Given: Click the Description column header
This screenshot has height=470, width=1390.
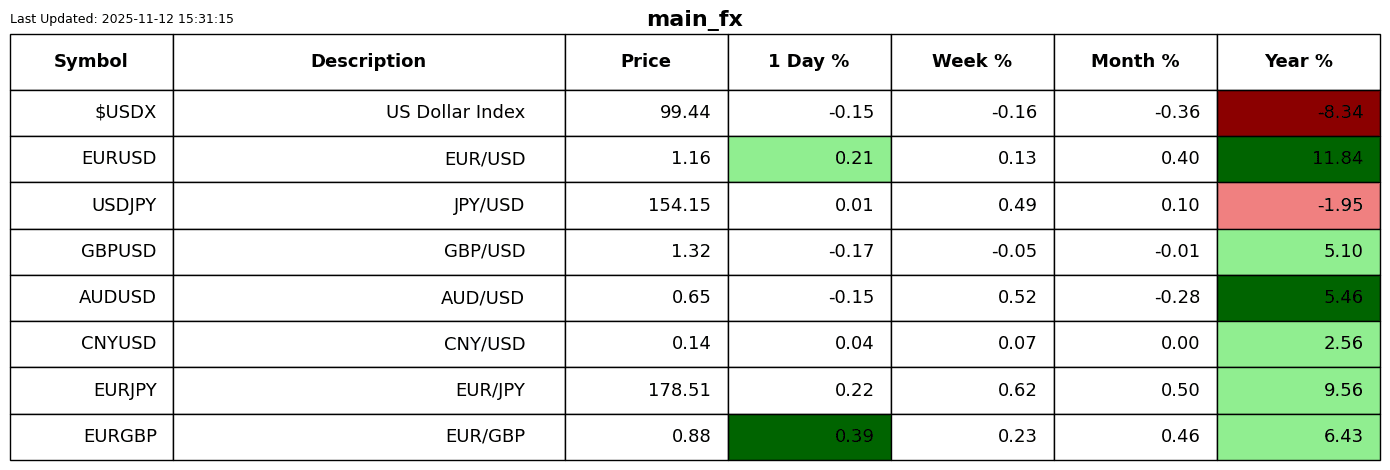Looking at the screenshot, I should [x=368, y=62].
